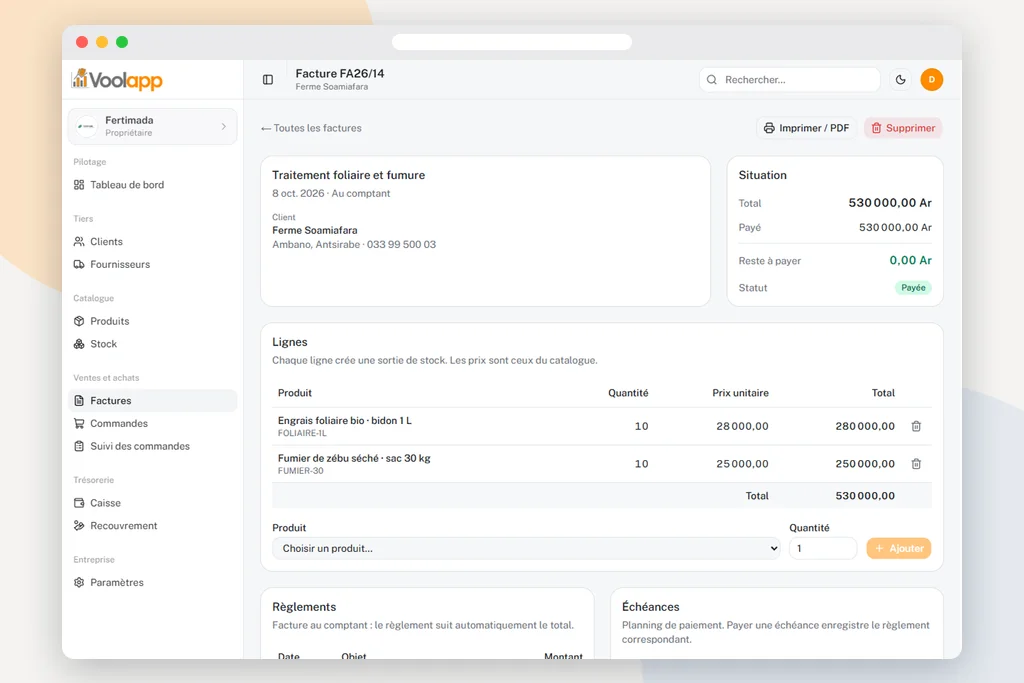Click the FUMIER-30 product code

coord(300,471)
